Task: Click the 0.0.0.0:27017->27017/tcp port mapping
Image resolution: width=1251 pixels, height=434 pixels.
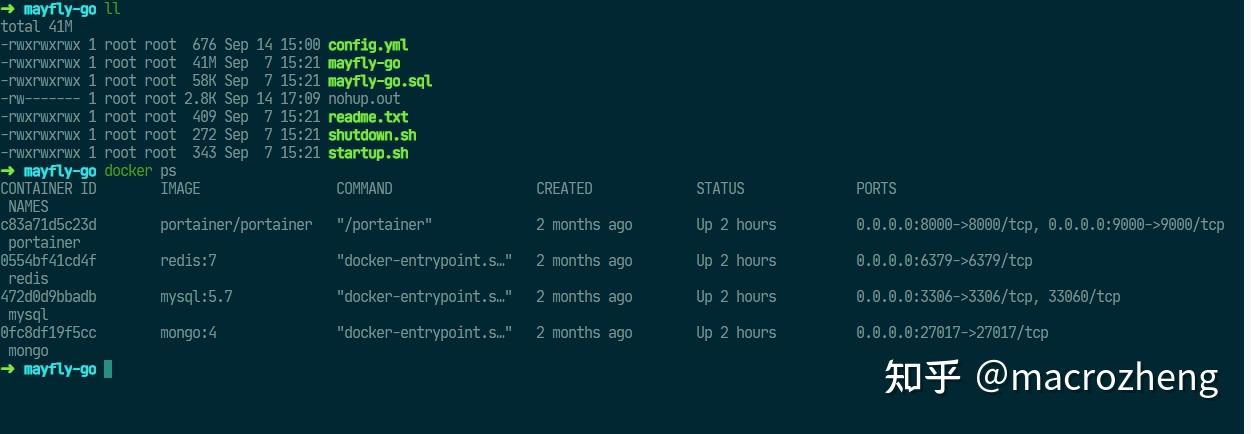Action: pos(952,333)
